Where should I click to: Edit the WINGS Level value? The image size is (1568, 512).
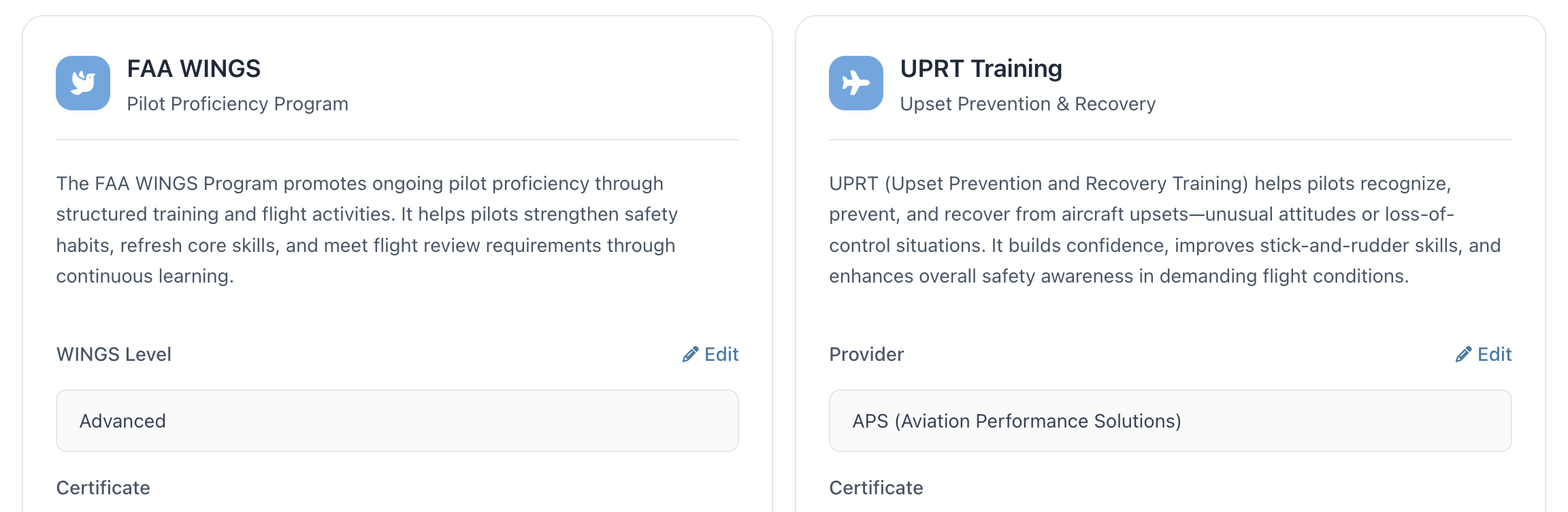pos(721,355)
